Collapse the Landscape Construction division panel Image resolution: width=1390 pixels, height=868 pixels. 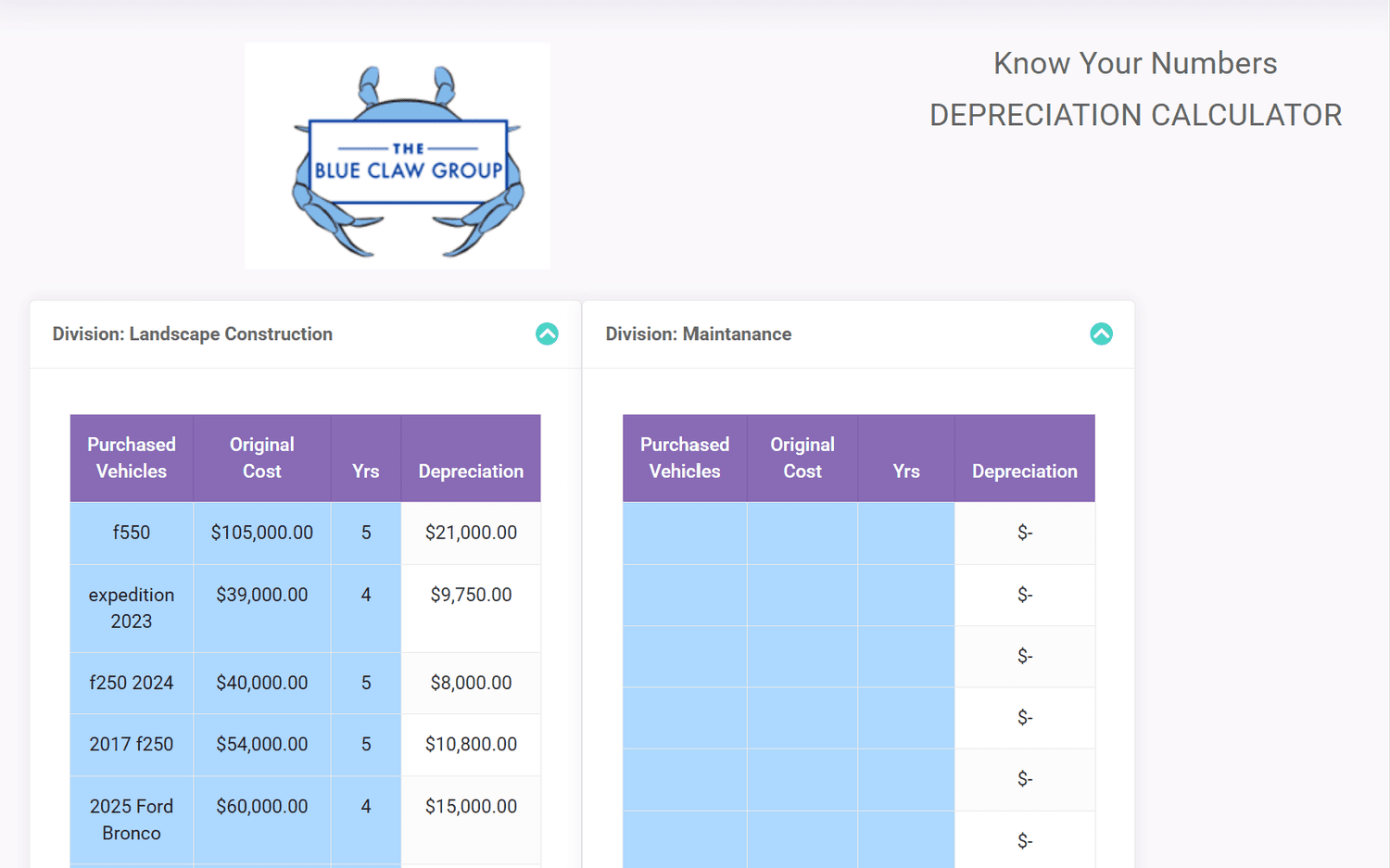pos(547,333)
